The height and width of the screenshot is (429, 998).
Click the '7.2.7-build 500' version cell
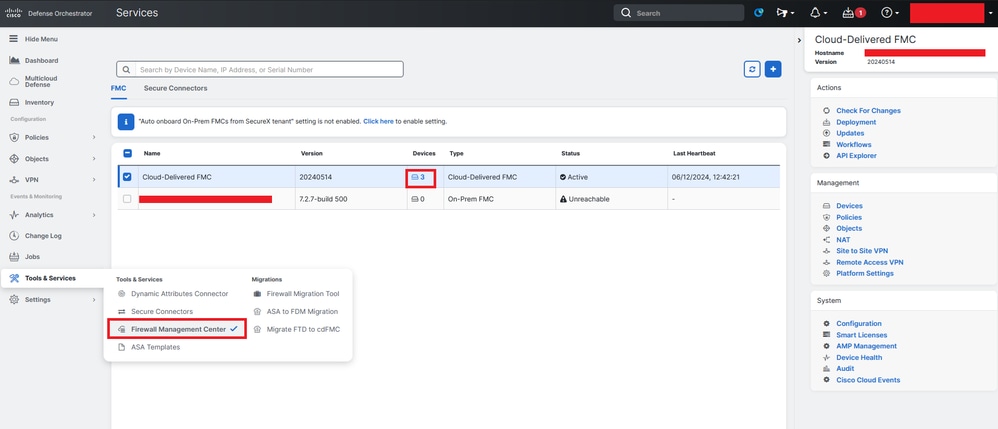[x=323, y=199]
